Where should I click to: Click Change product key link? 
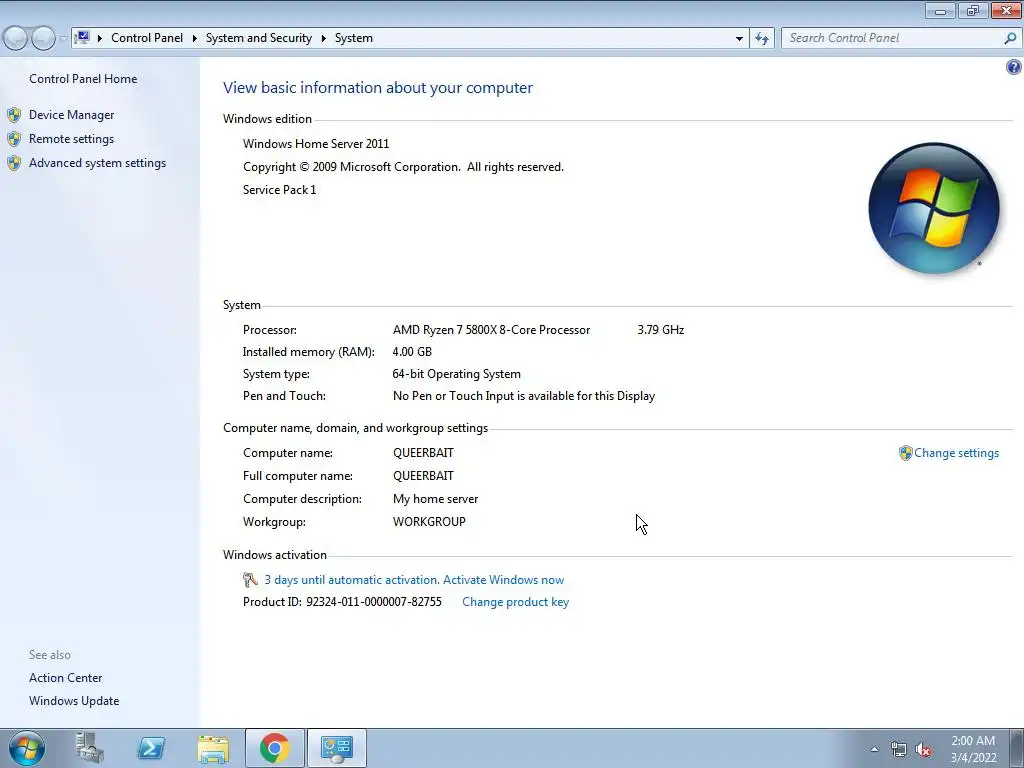515,602
